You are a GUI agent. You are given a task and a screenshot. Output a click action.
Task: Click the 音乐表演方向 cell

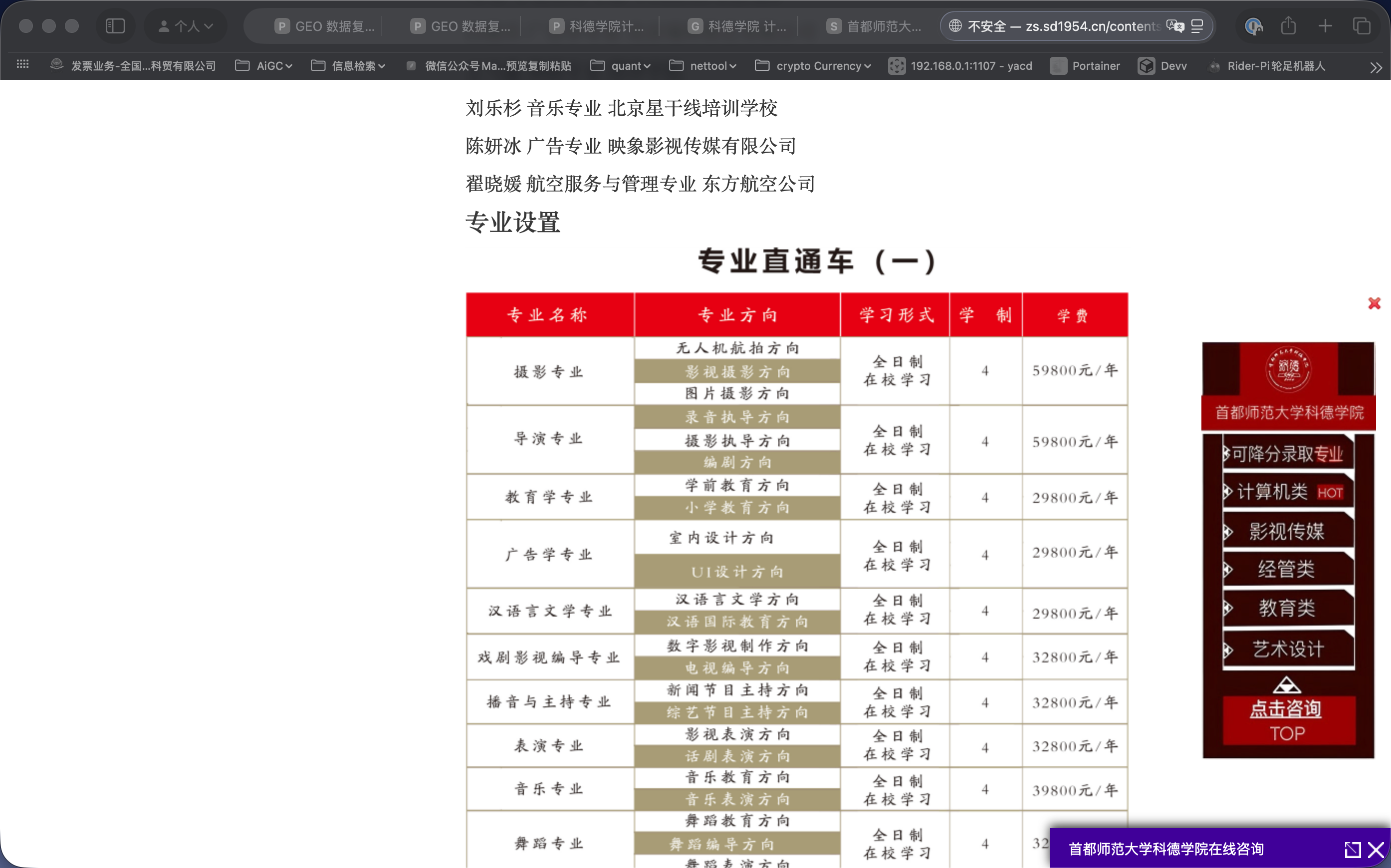[x=737, y=799]
